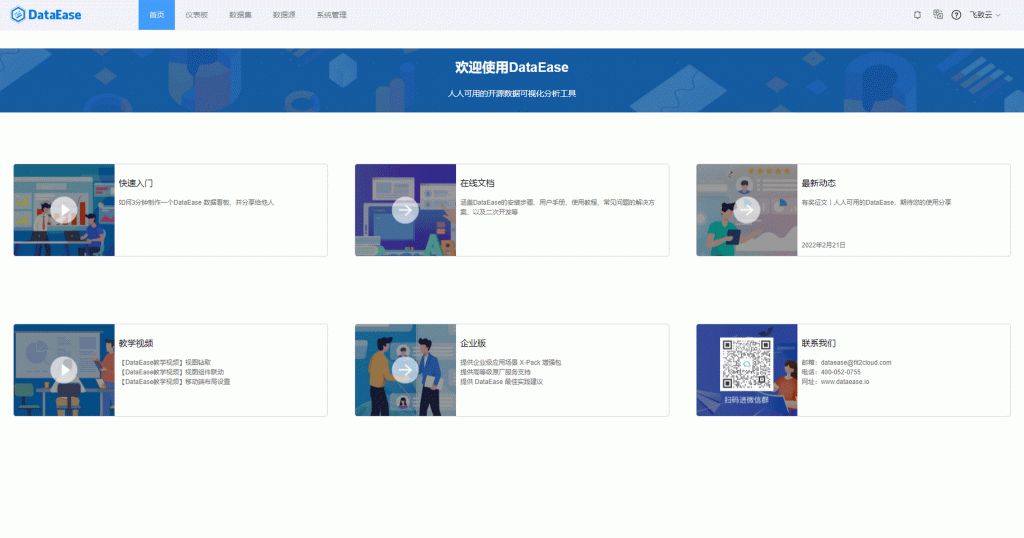Open the 企业版 card title

pyautogui.click(x=473, y=343)
